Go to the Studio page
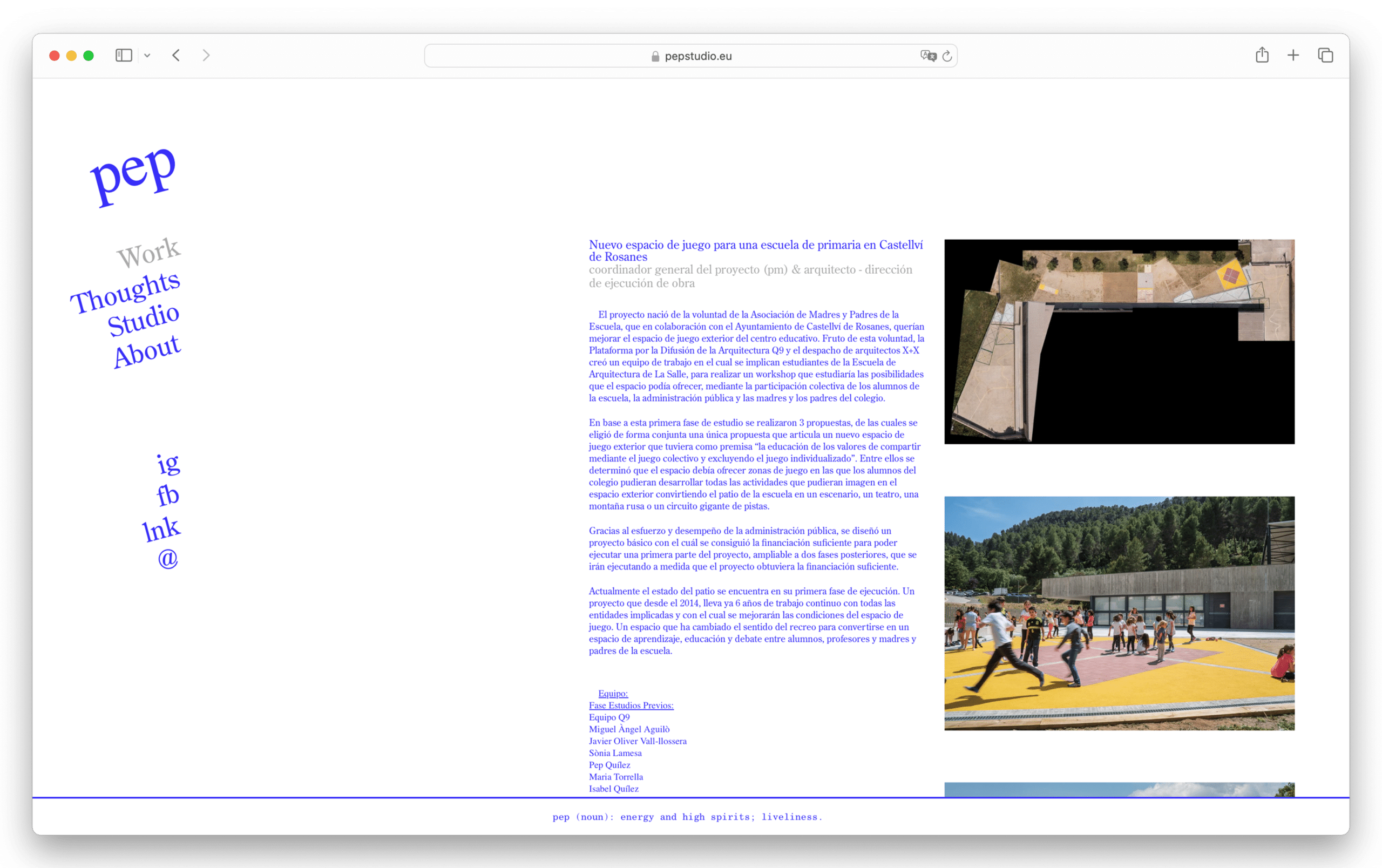The width and height of the screenshot is (1382, 868). coord(144,319)
